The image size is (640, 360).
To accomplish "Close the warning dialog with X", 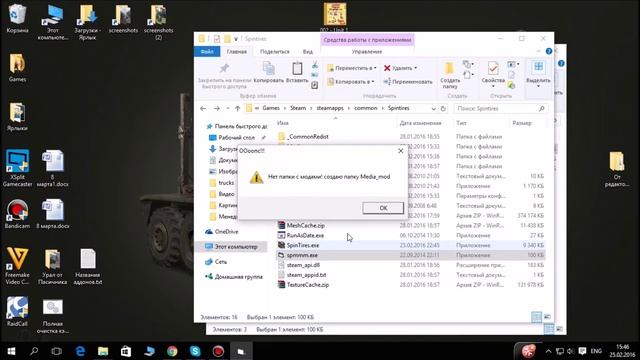I will [400, 151].
